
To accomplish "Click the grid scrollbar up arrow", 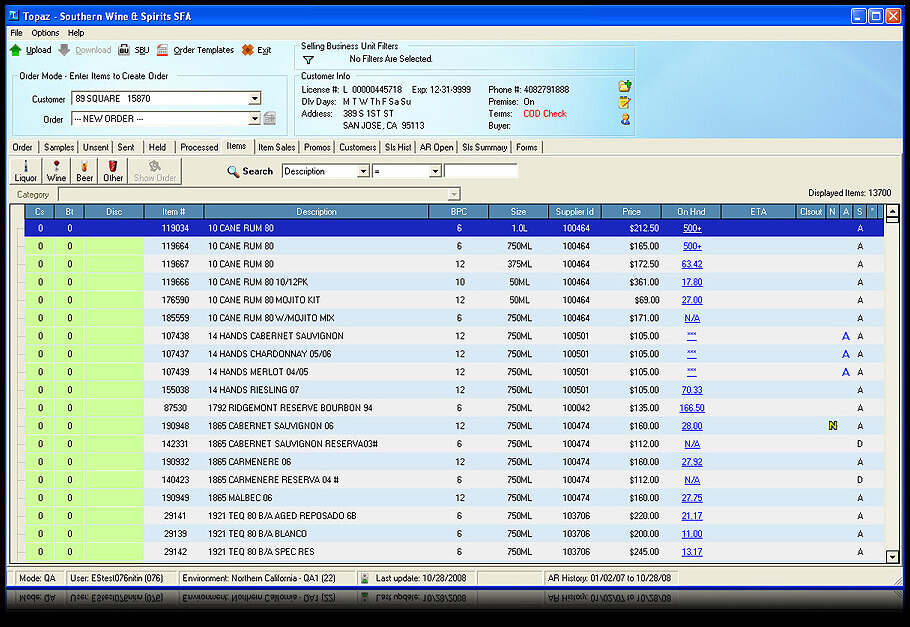I will (x=893, y=211).
